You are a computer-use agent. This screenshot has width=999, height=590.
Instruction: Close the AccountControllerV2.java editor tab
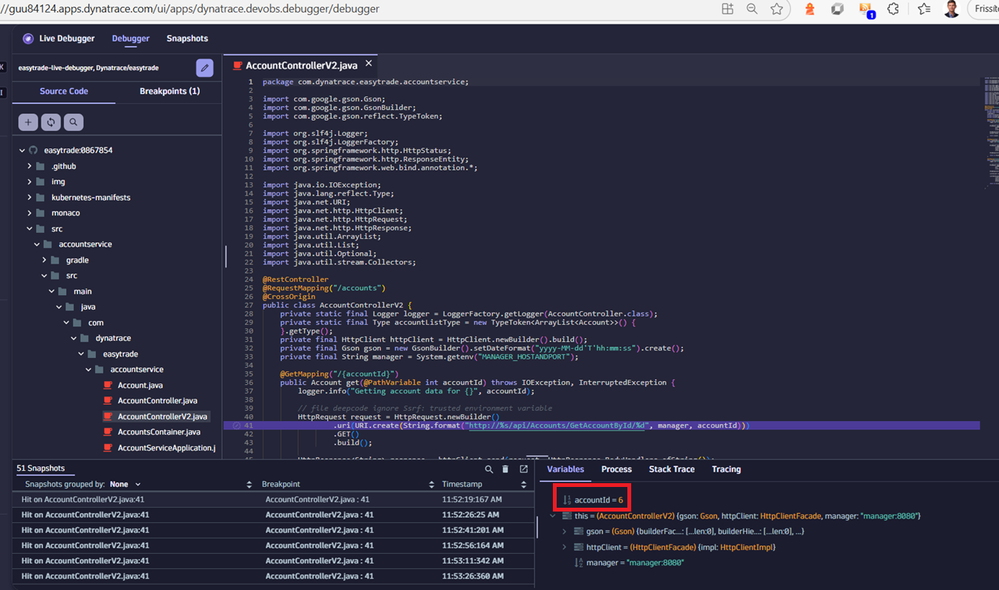[368, 63]
